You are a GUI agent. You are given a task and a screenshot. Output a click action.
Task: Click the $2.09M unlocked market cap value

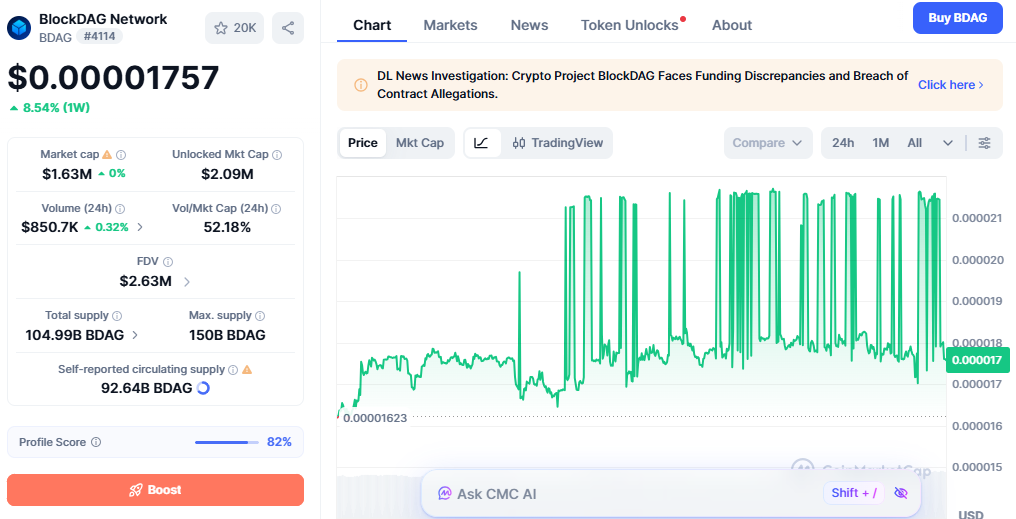click(227, 174)
